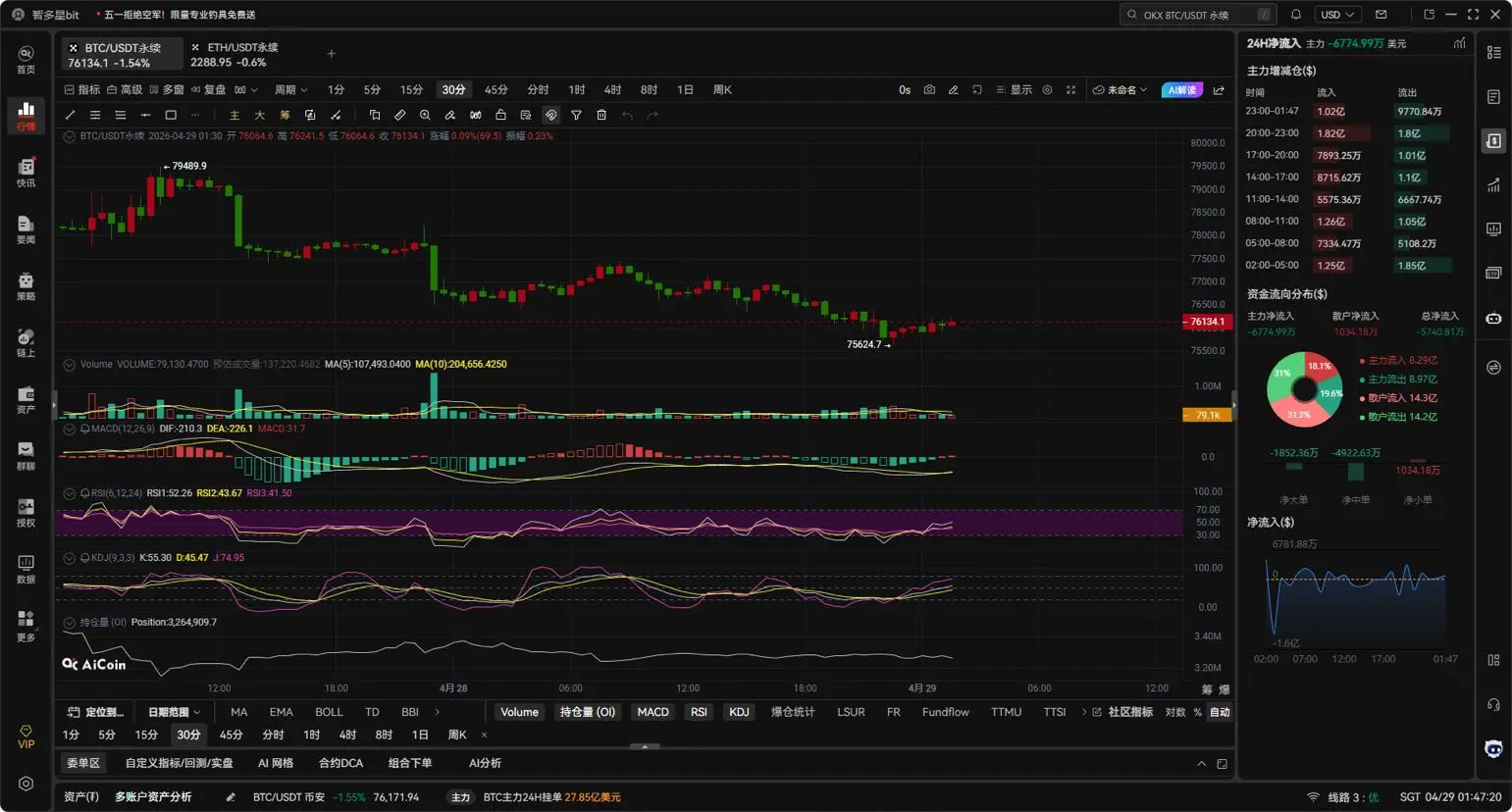Click the AI解读 button

tap(1181, 90)
